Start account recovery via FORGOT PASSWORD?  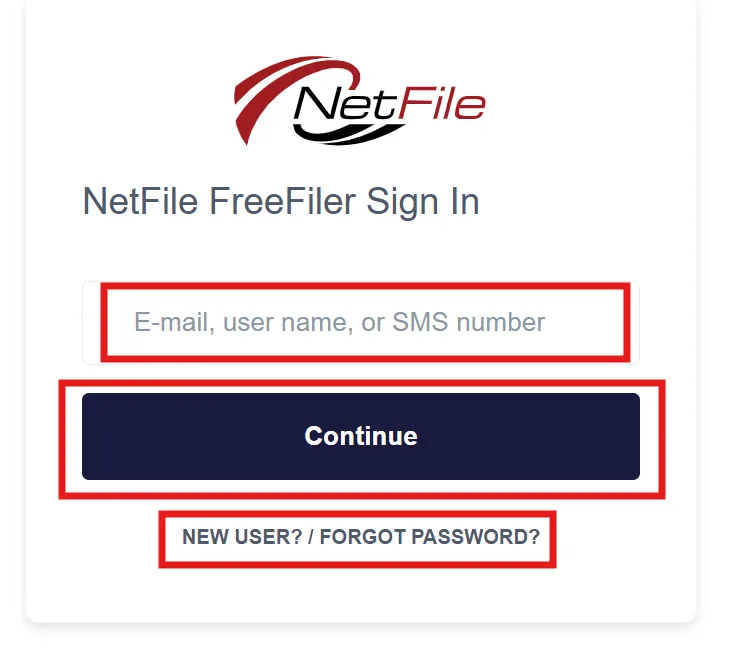pos(430,537)
